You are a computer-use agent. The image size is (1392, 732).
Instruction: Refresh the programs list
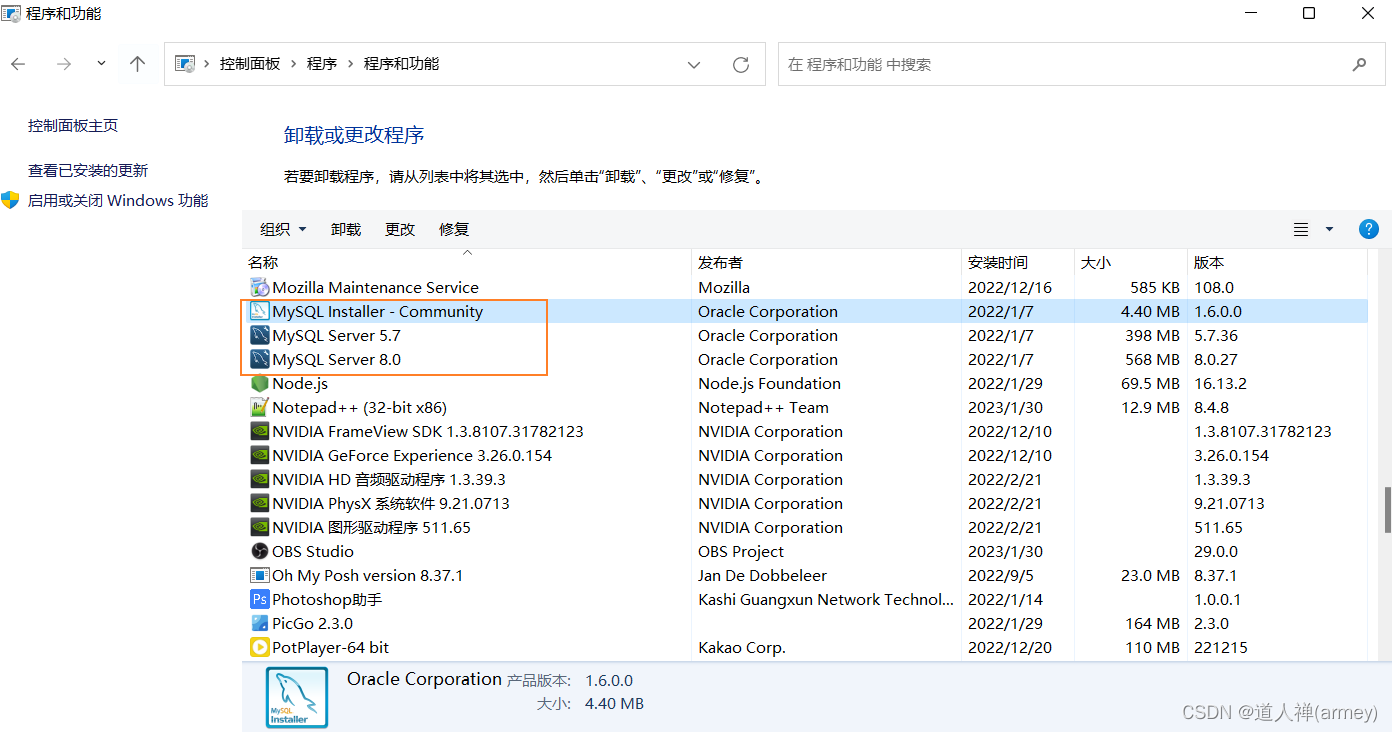pos(741,65)
